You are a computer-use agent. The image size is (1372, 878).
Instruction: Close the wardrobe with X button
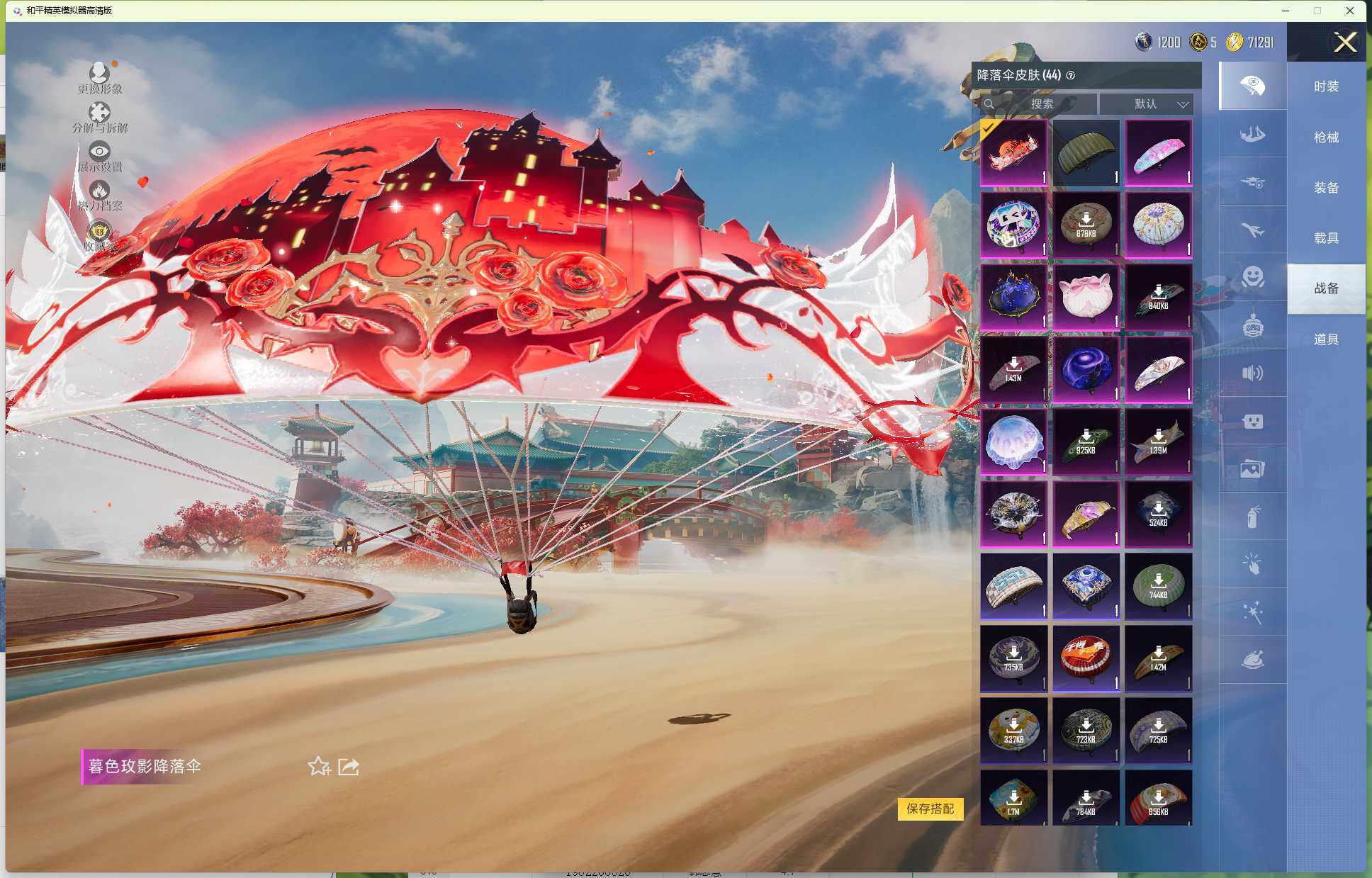click(x=1344, y=43)
